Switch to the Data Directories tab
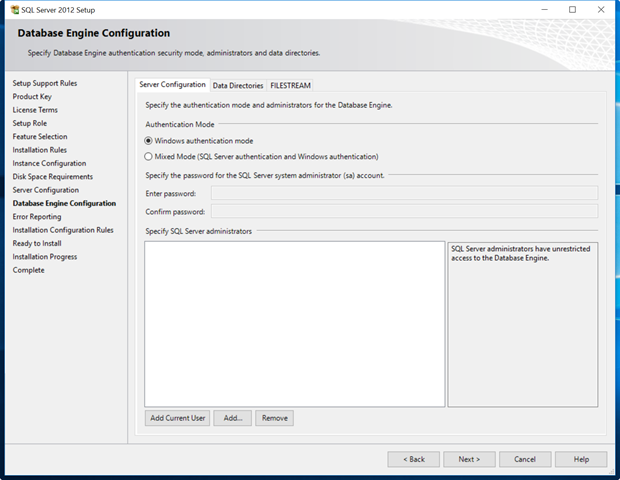 click(238, 86)
